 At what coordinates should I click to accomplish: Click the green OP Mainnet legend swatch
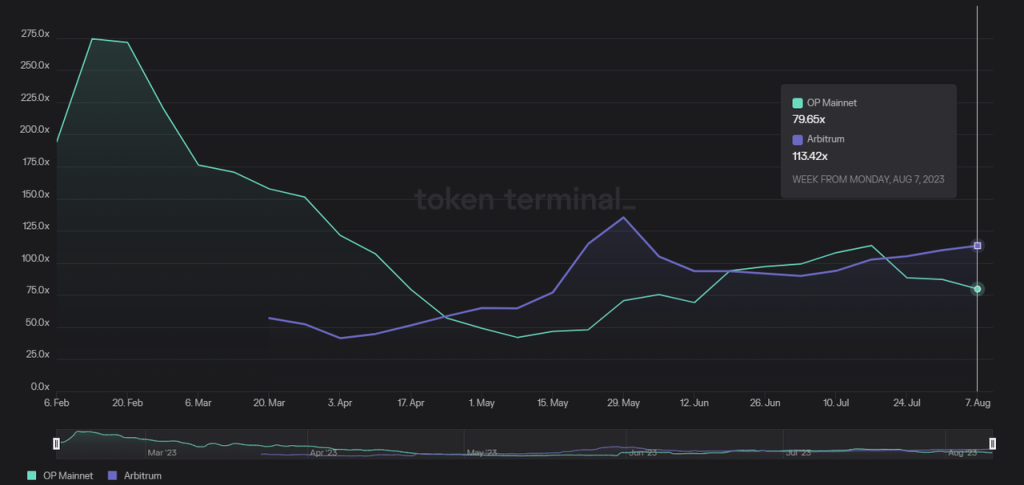[31, 476]
